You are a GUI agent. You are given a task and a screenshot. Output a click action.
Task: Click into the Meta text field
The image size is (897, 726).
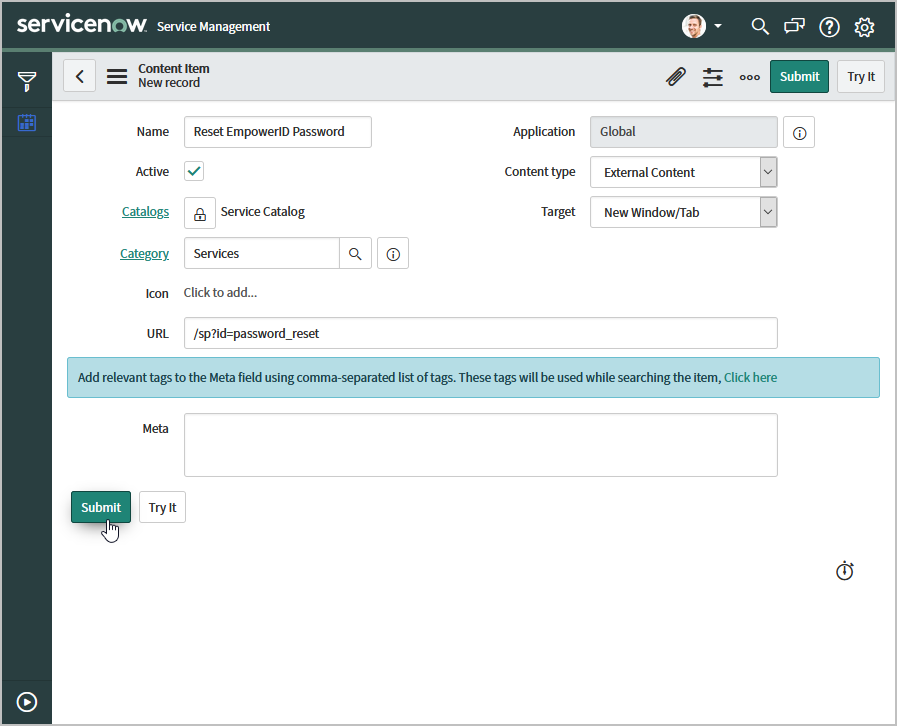point(480,445)
